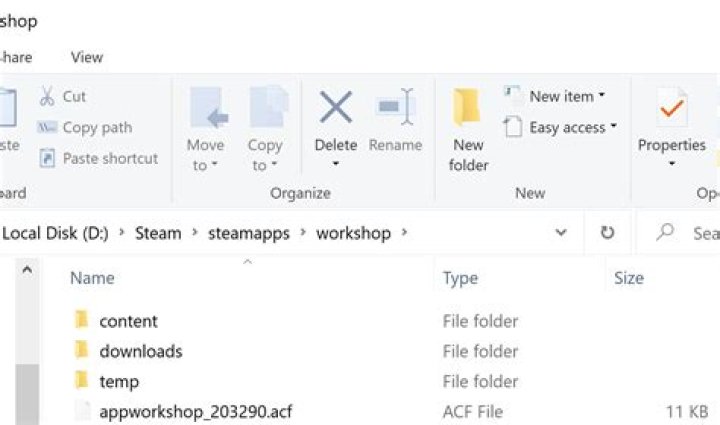Open the address bar history dropdown
Image resolution: width=720 pixels, height=425 pixels.
[x=561, y=233]
